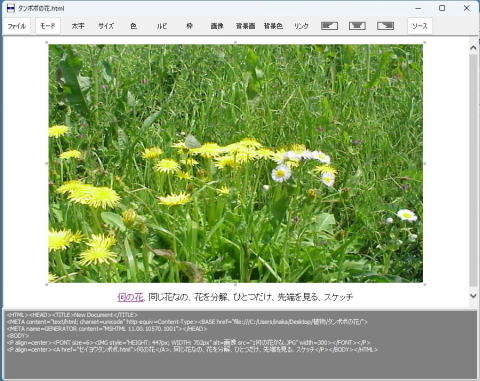Open the ファイル menu

(17, 26)
